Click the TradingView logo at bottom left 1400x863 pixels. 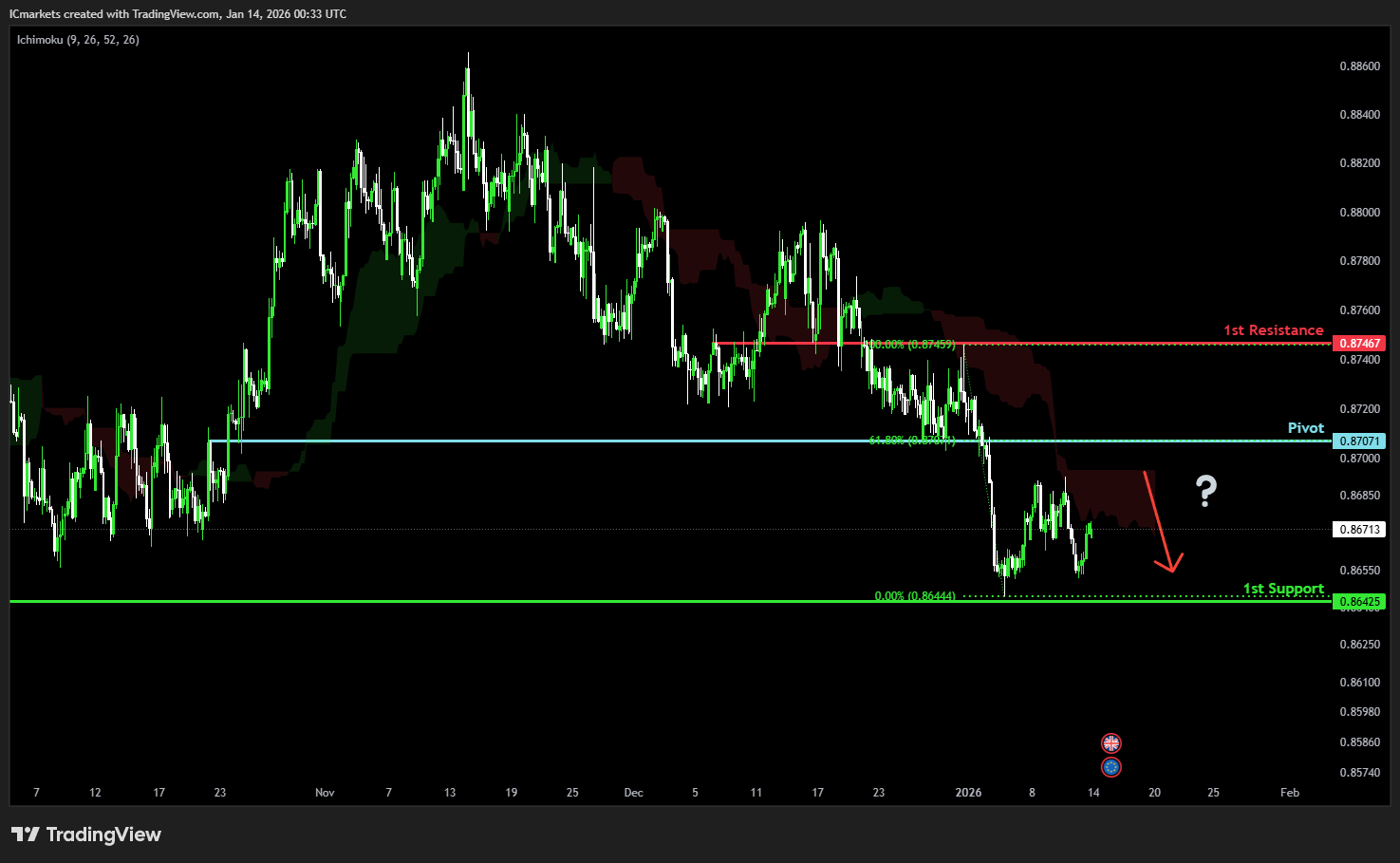point(86,835)
